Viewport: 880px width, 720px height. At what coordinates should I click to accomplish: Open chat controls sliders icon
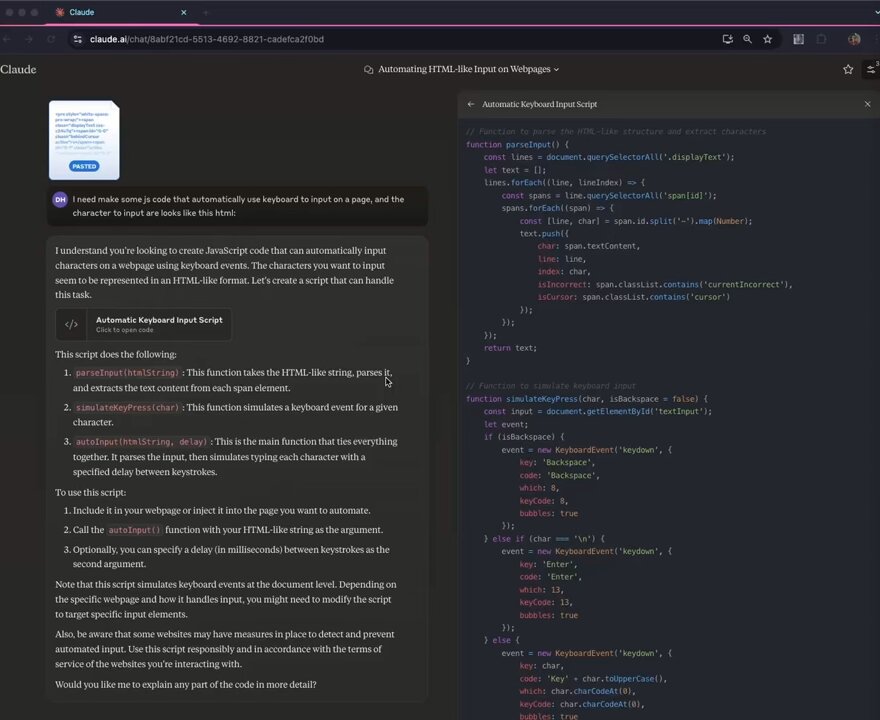point(870,70)
